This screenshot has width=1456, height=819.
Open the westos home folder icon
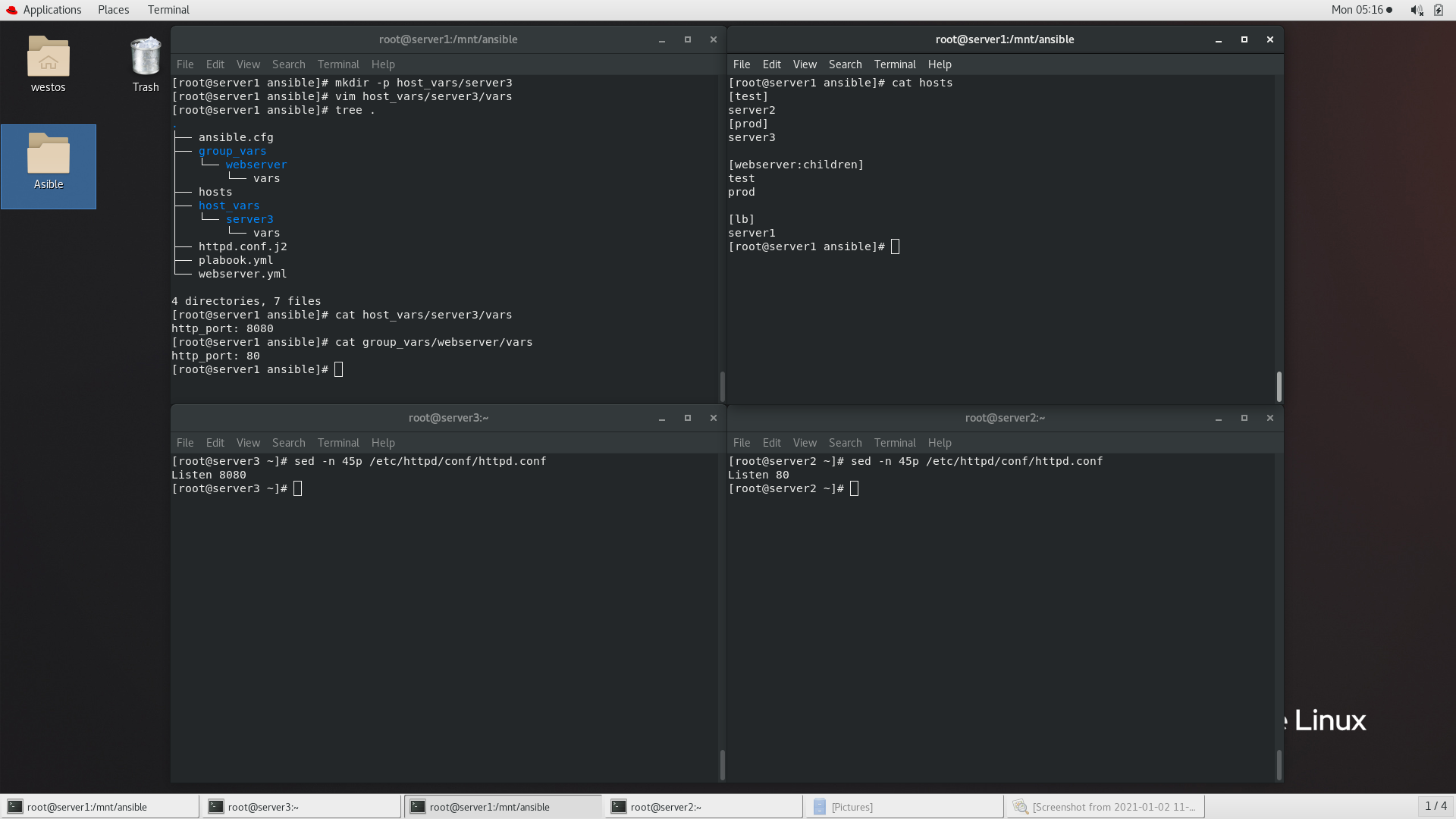(48, 57)
